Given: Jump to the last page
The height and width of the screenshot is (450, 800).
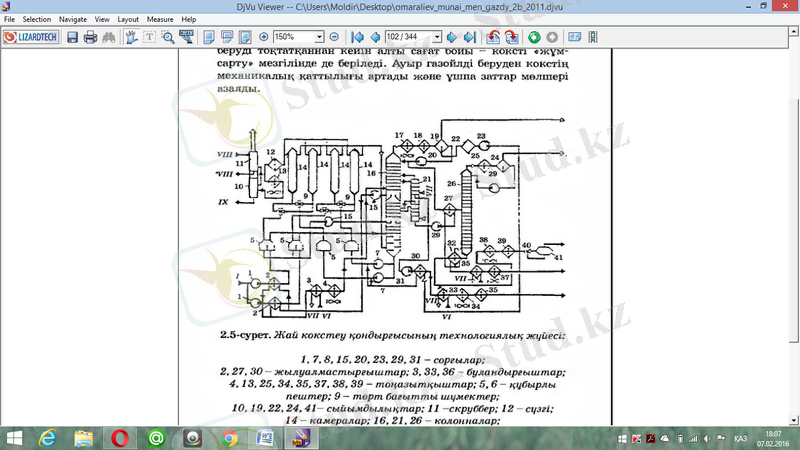Looking at the screenshot, I should point(469,37).
